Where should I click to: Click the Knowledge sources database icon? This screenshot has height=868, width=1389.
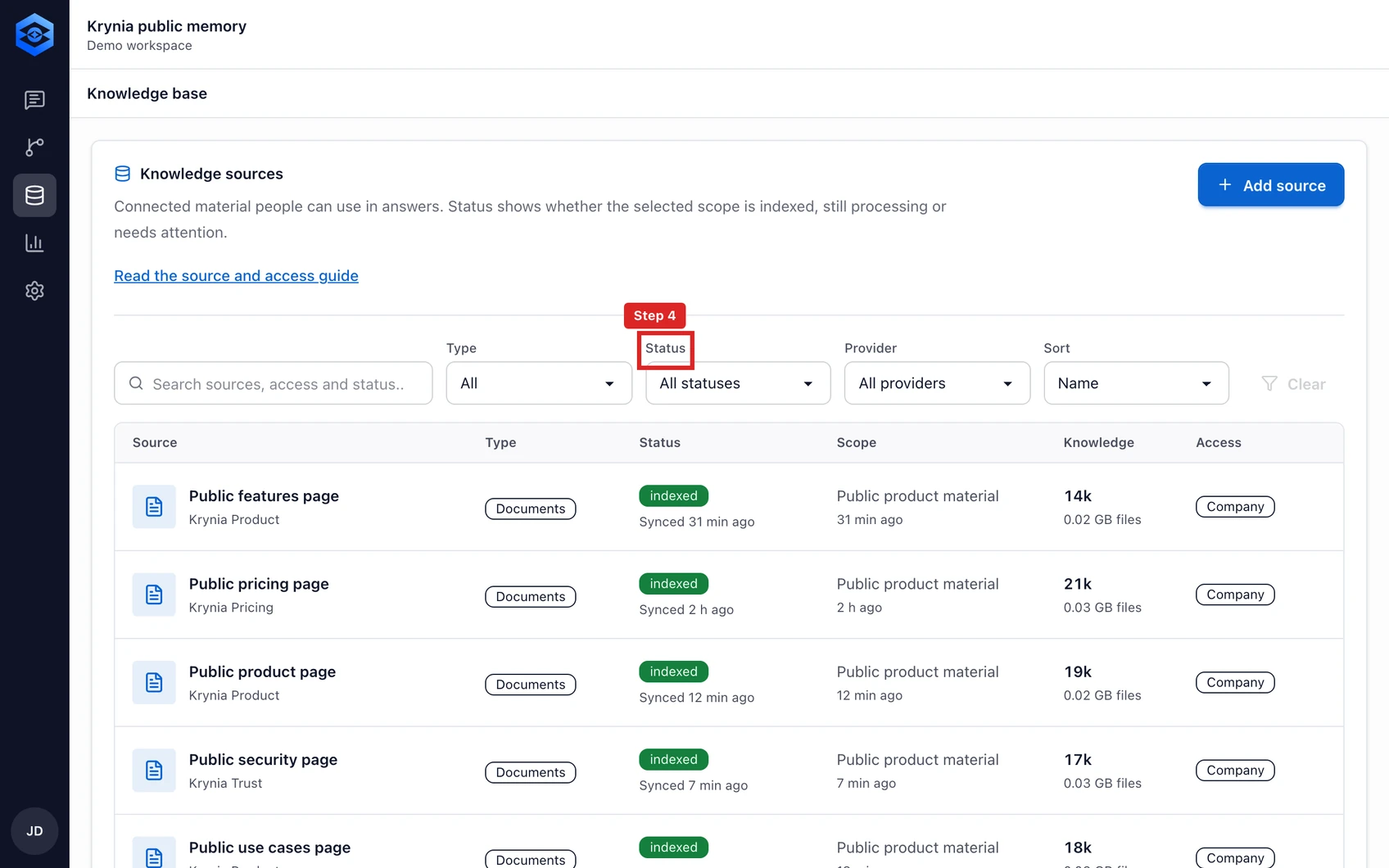click(x=123, y=174)
